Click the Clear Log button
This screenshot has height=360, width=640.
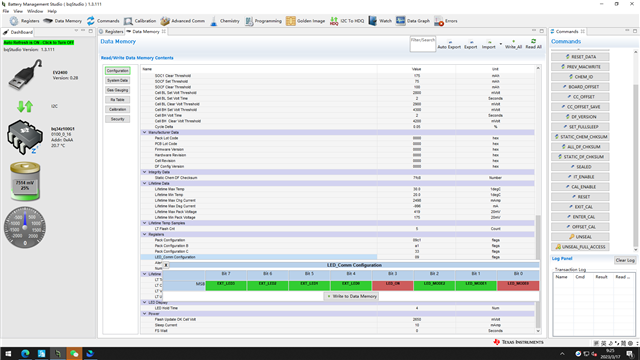(x=625, y=260)
